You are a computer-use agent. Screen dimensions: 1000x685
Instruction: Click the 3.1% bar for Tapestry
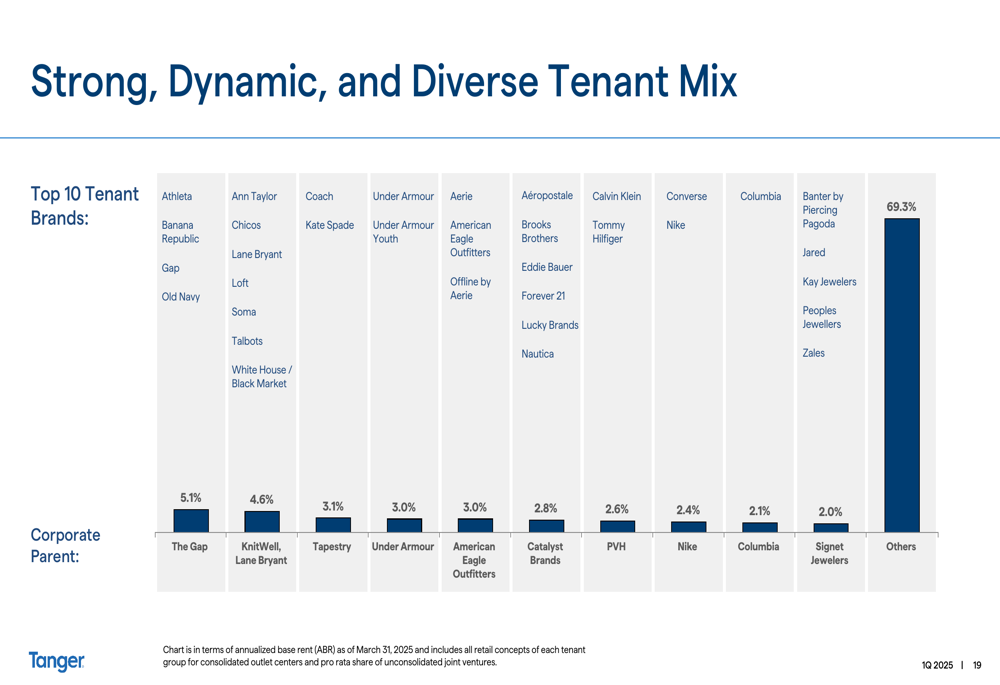(333, 524)
